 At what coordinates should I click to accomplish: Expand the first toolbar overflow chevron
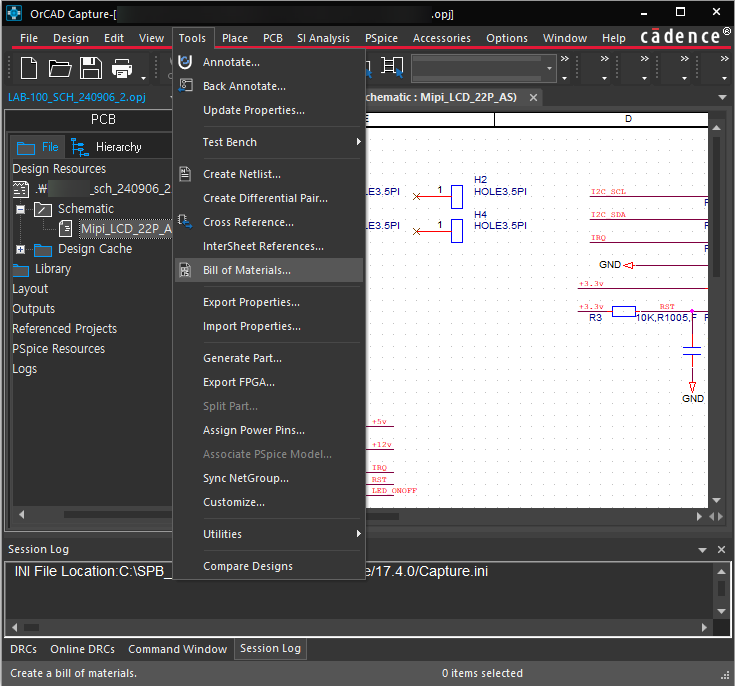[x=564, y=59]
